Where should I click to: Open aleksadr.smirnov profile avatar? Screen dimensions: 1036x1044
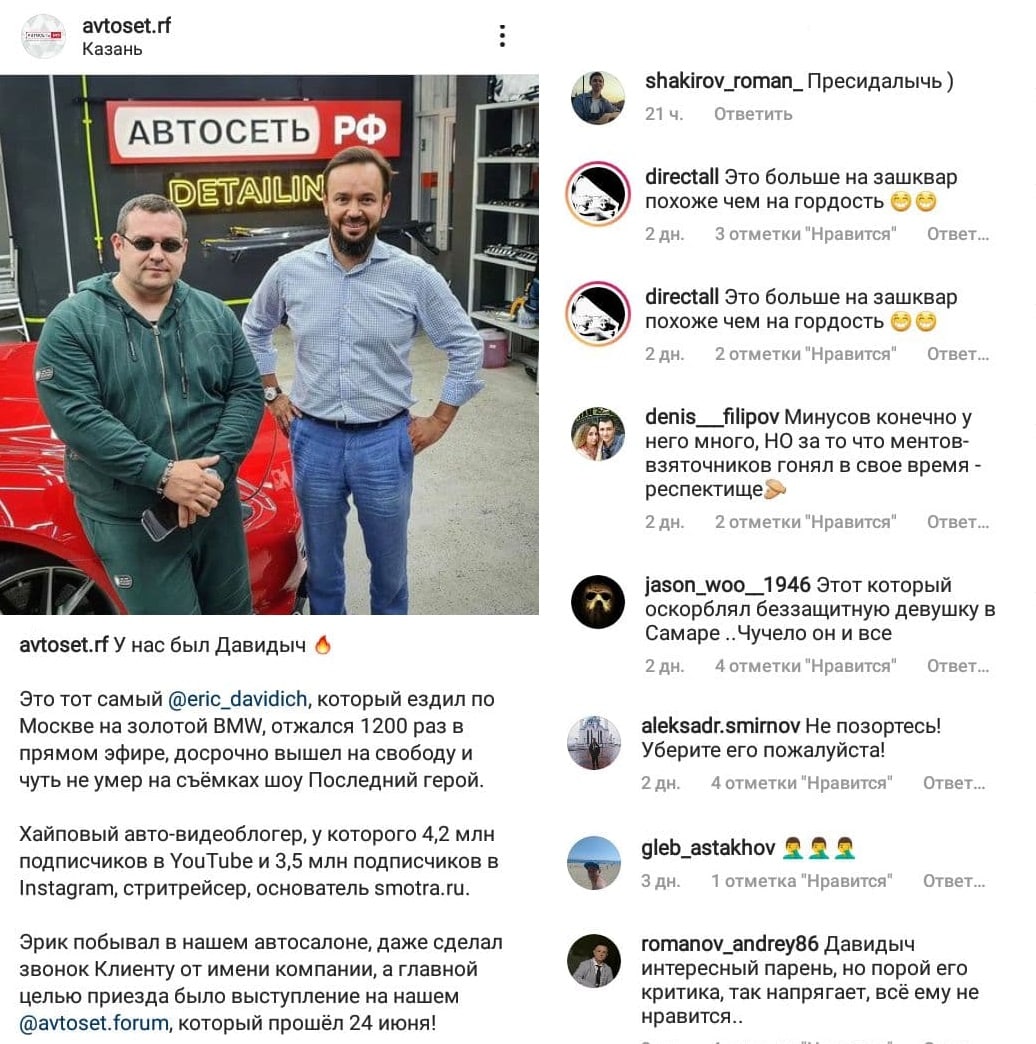point(594,743)
